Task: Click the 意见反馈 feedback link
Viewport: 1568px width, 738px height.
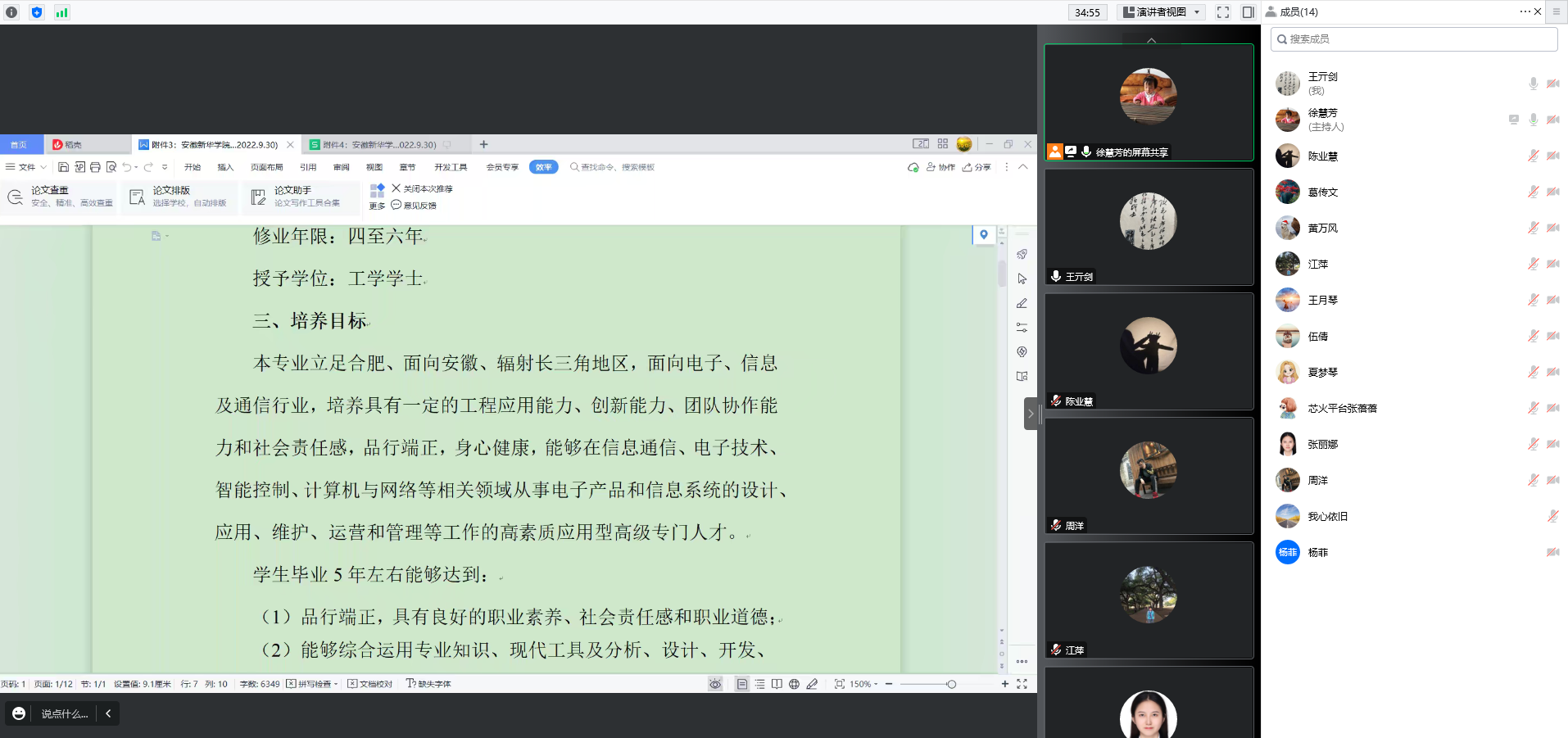Action: point(415,206)
